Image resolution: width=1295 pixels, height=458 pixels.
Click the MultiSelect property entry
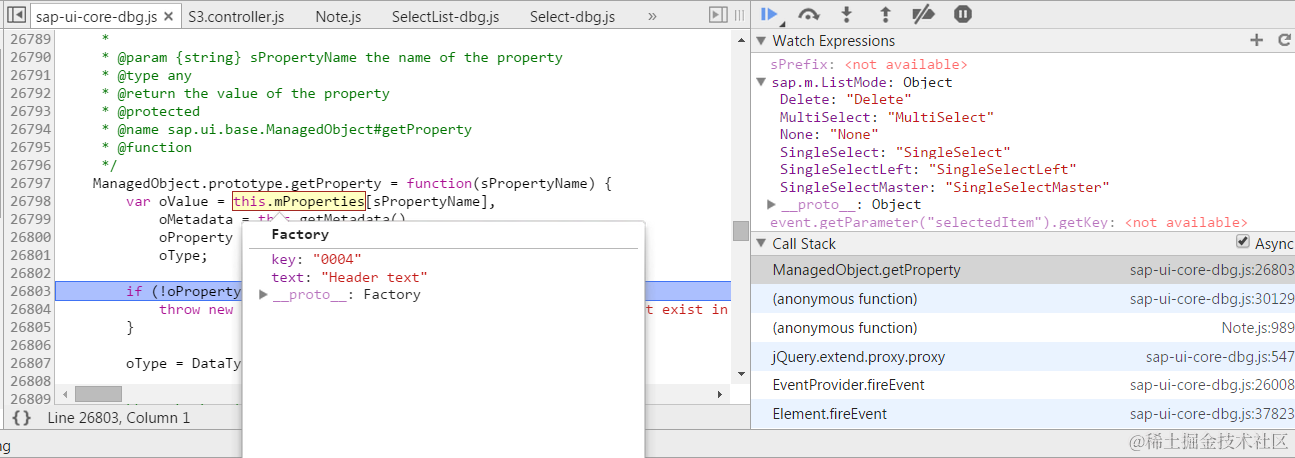(886, 117)
